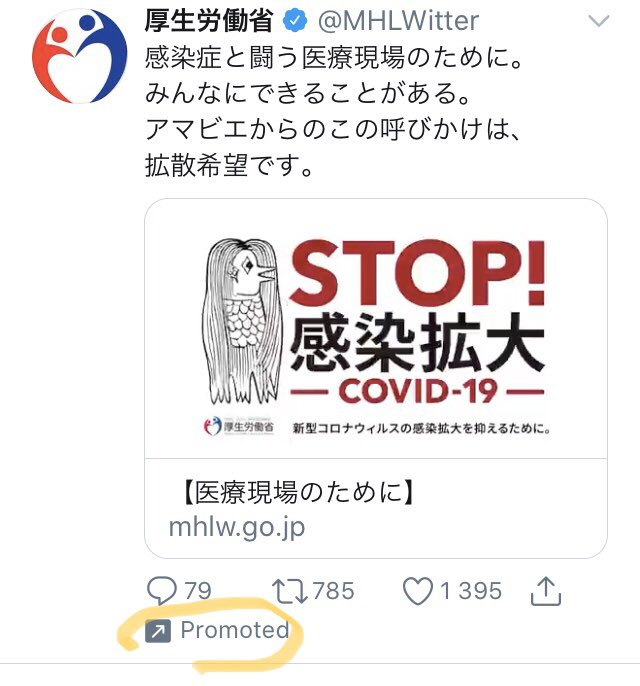
Task: Follow the mhlw.go.jp link
Action: click(x=237, y=527)
